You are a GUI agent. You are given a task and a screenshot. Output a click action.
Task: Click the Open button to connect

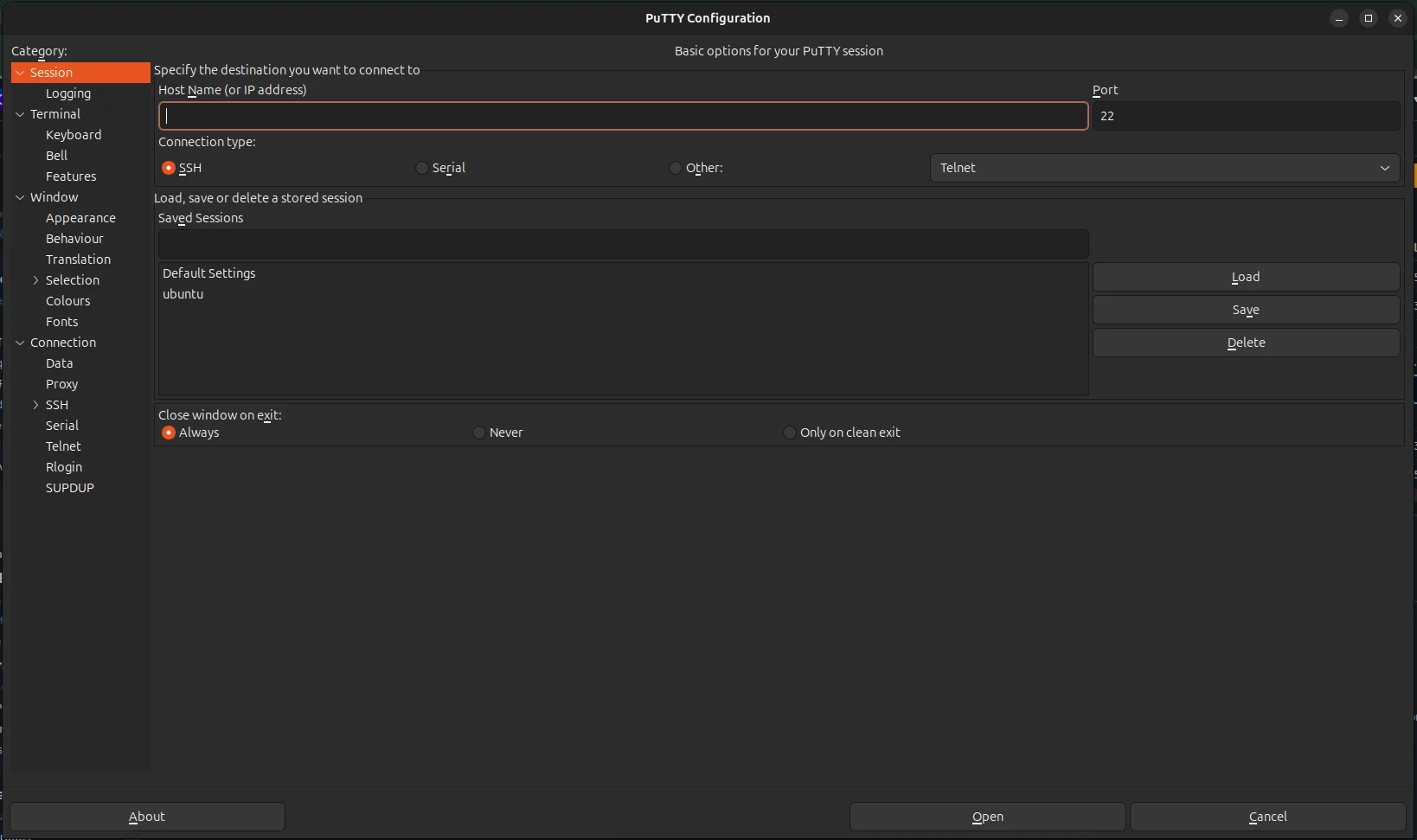(987, 817)
